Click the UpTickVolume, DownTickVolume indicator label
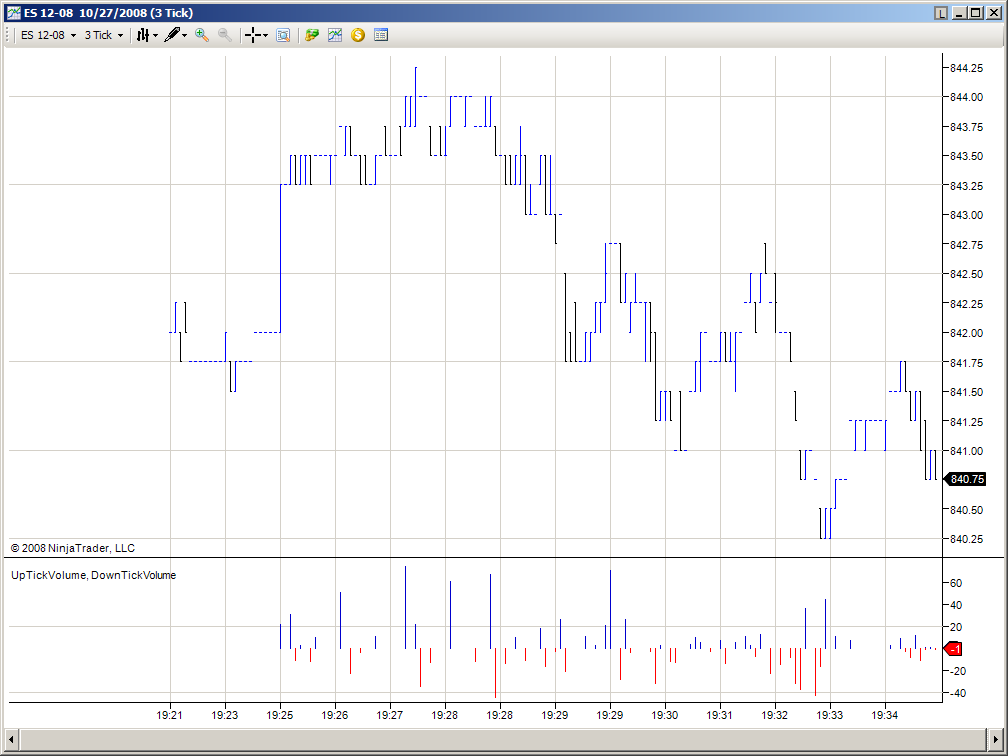Screen dimensions: 1008x756 tap(93, 575)
